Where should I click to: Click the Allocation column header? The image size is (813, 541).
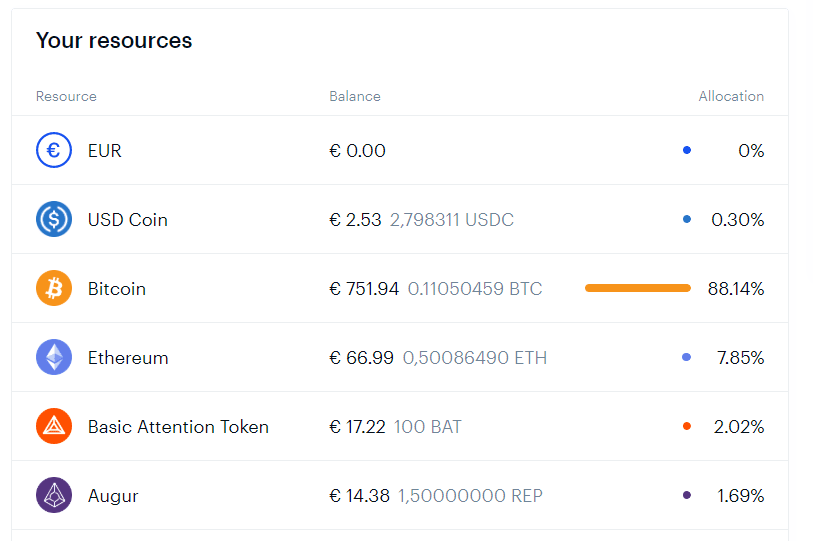731,96
